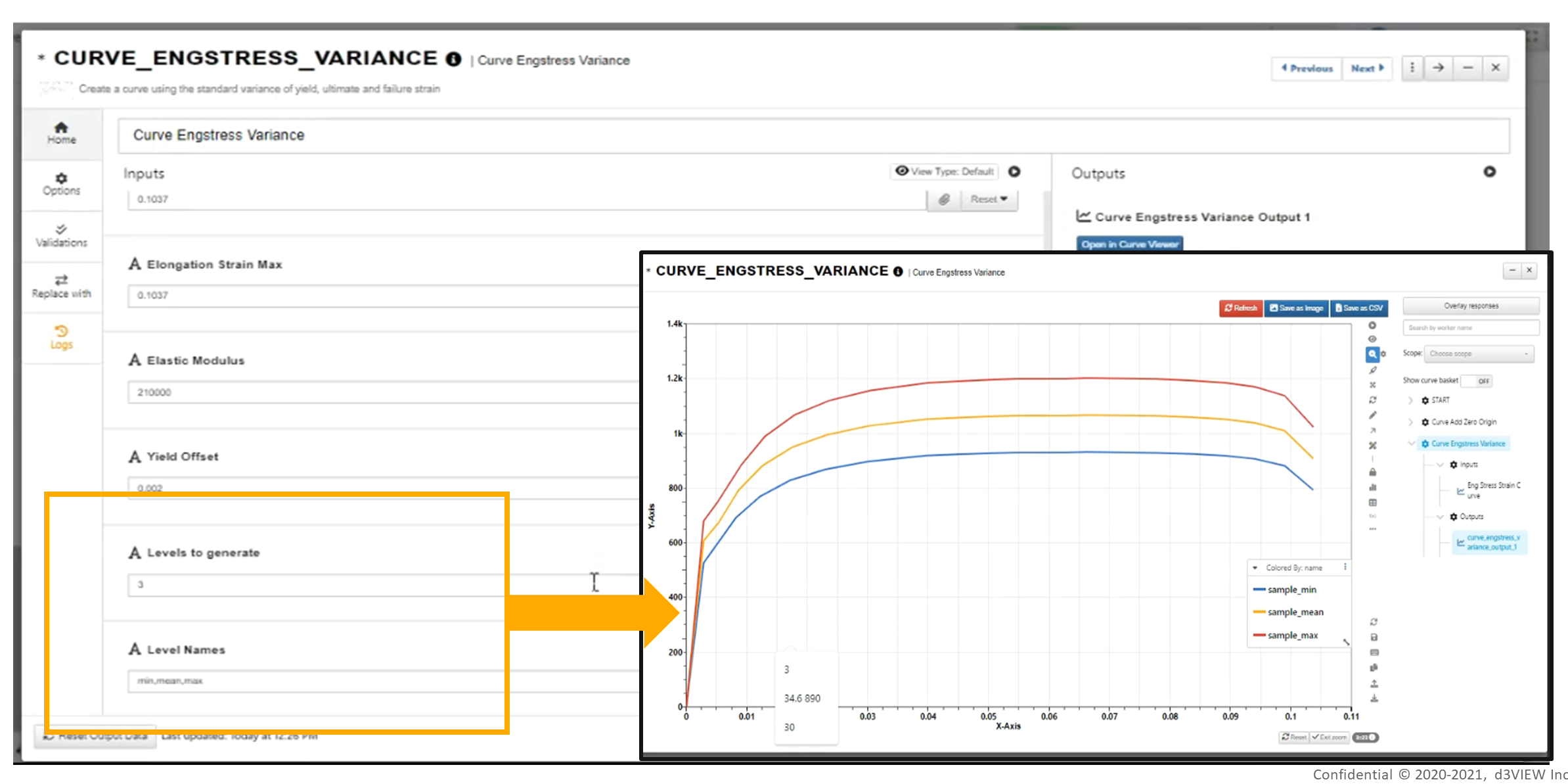The height and width of the screenshot is (784, 1568).
Task: Click the Levels to generate input
Action: (x=384, y=584)
